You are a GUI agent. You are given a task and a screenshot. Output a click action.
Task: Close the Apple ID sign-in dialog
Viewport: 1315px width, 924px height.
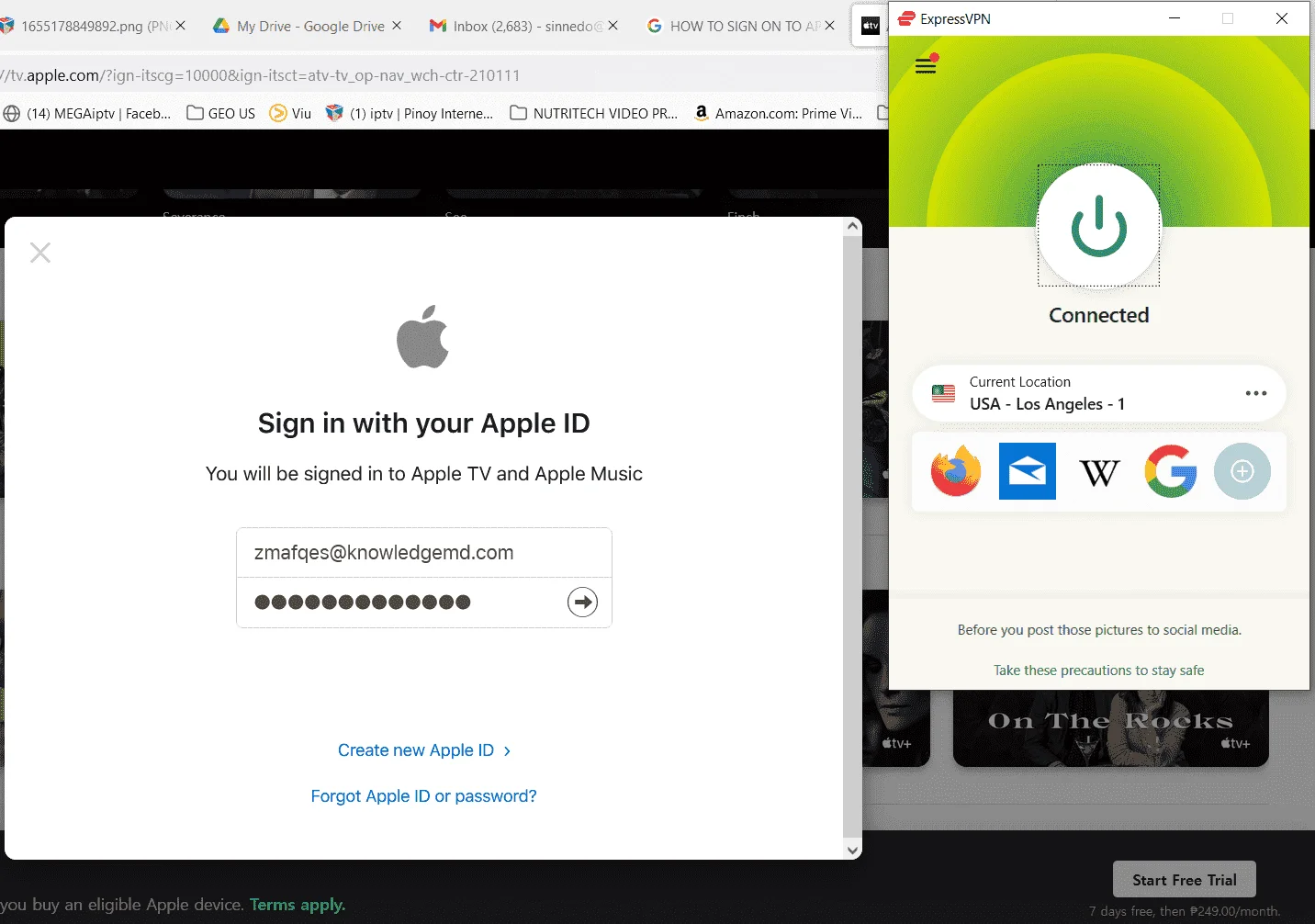pos(40,253)
